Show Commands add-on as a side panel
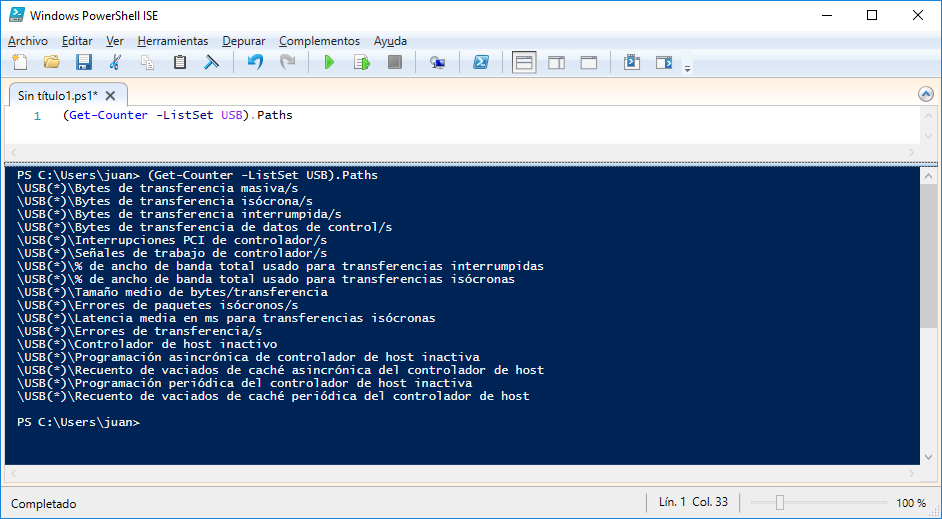 point(664,62)
